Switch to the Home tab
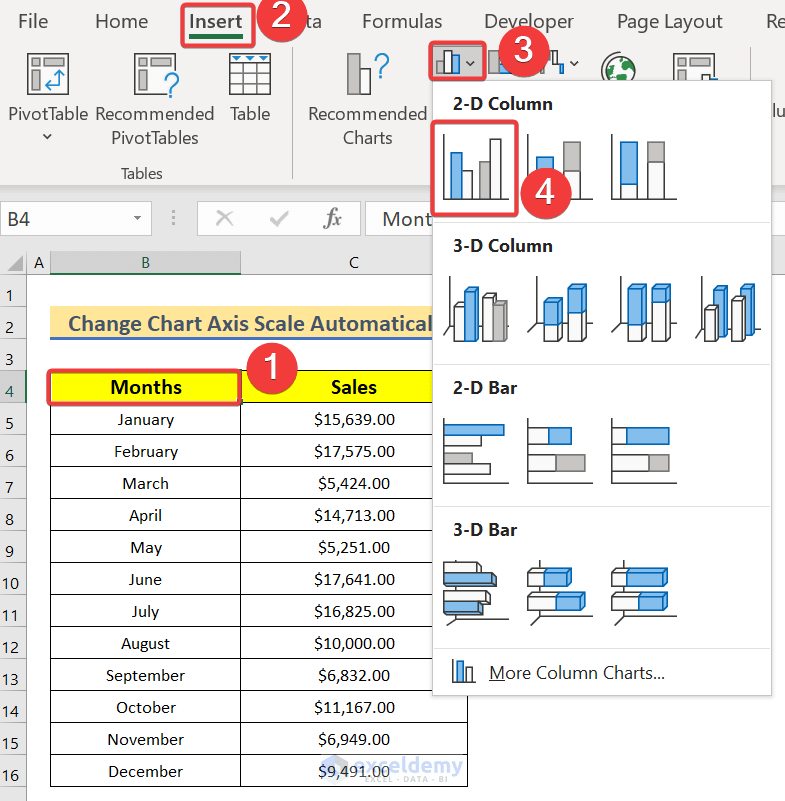 [122, 21]
